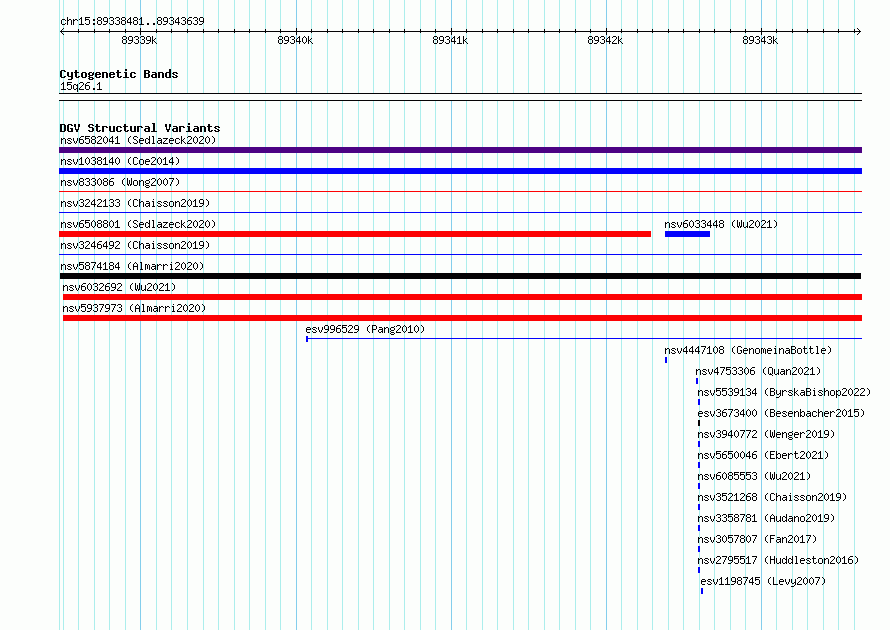
Task: Open the nsv5937973 (Almarri2020) label
Action: [134, 308]
